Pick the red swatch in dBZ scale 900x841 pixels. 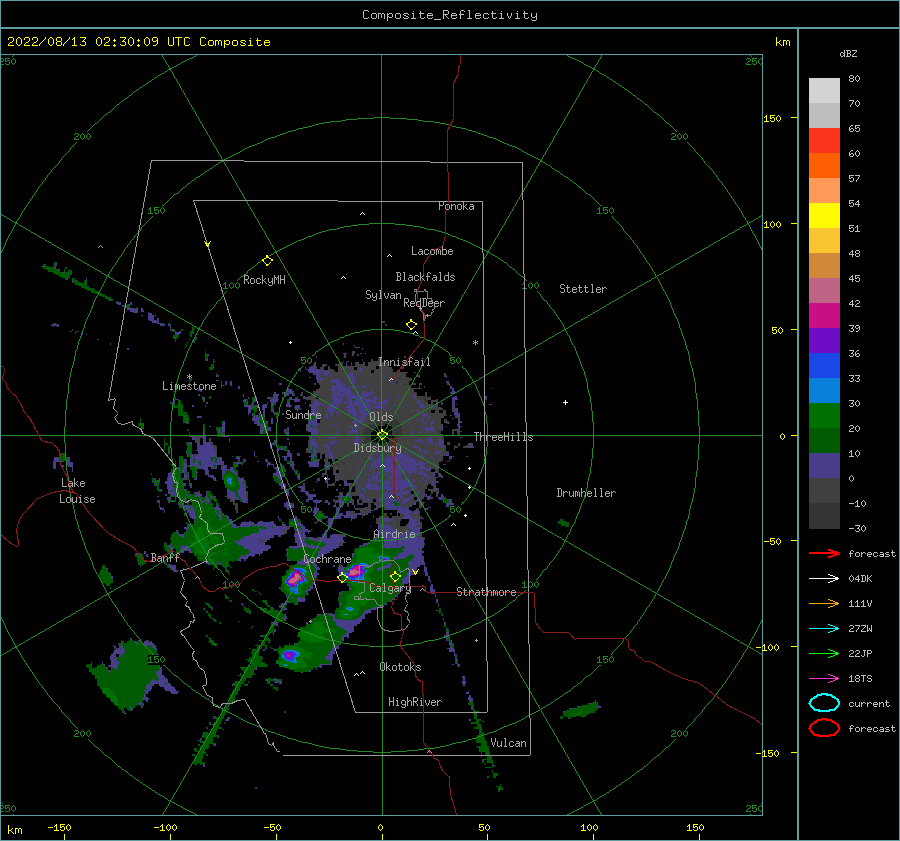tap(824, 140)
